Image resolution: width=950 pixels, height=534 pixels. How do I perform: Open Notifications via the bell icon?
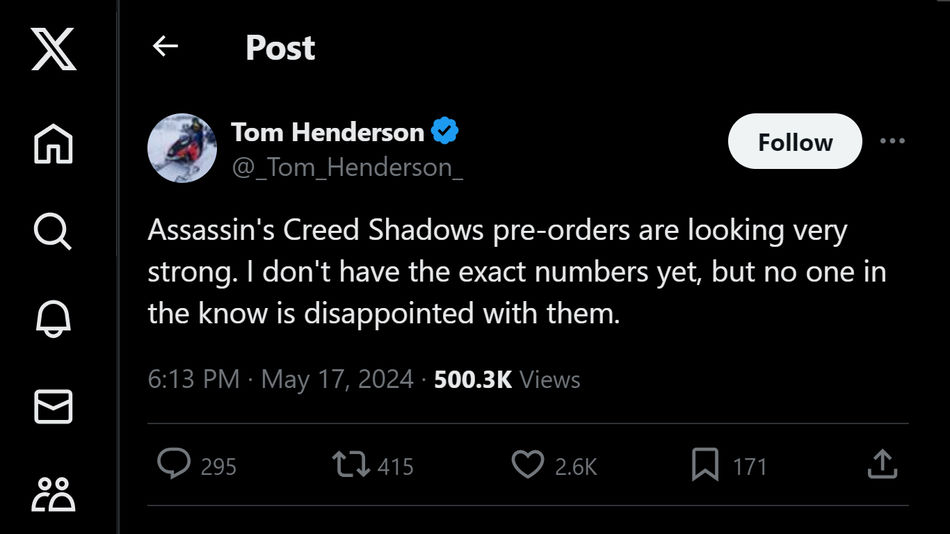tap(54, 319)
